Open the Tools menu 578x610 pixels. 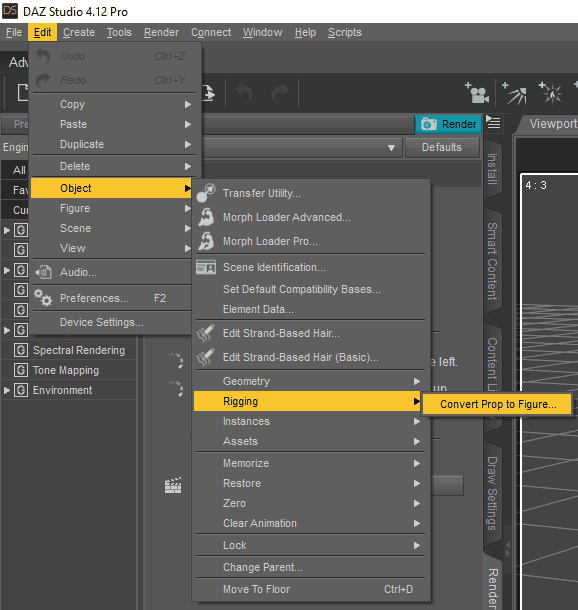(119, 32)
